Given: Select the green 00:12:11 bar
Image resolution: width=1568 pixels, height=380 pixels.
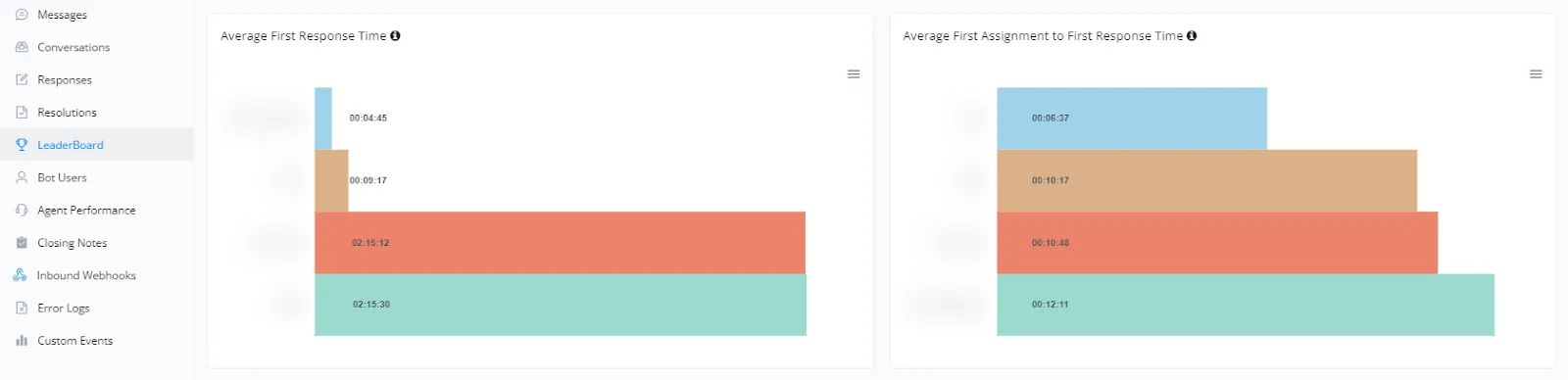Looking at the screenshot, I should tap(1246, 305).
